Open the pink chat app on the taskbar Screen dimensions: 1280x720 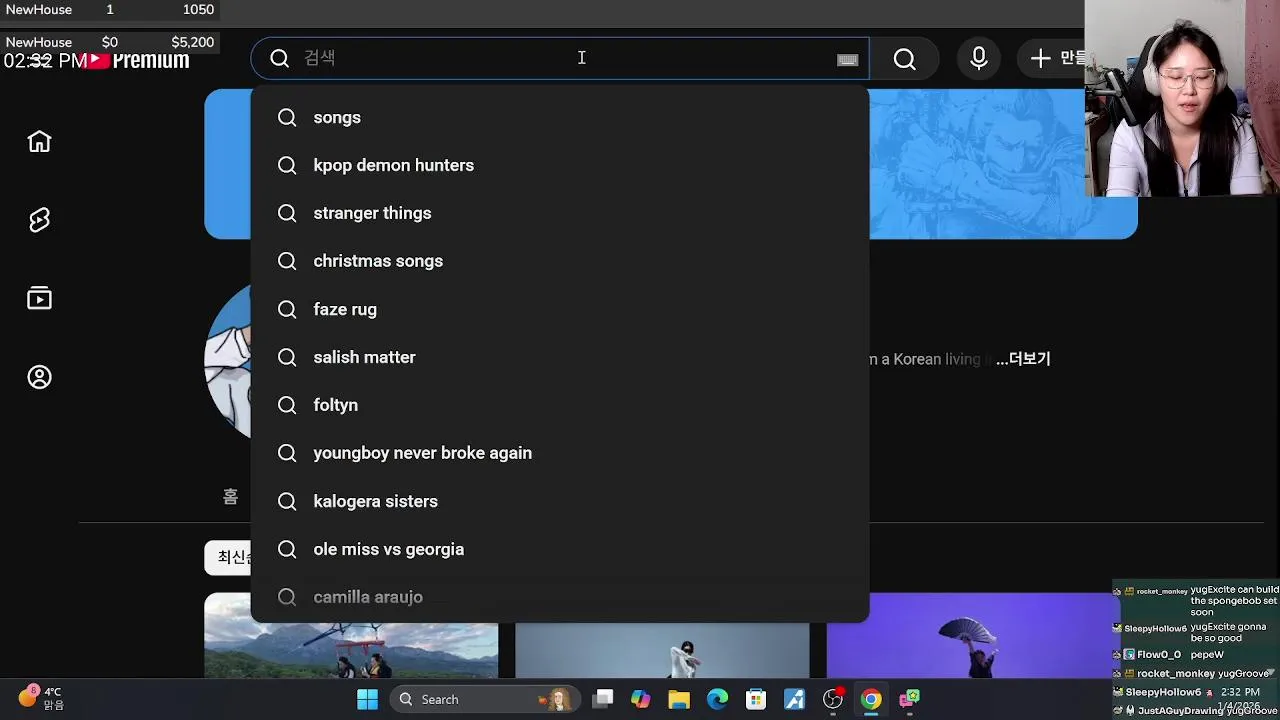coord(909,699)
